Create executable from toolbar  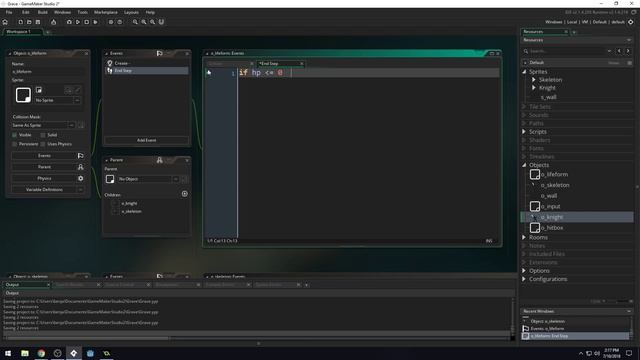point(53,22)
